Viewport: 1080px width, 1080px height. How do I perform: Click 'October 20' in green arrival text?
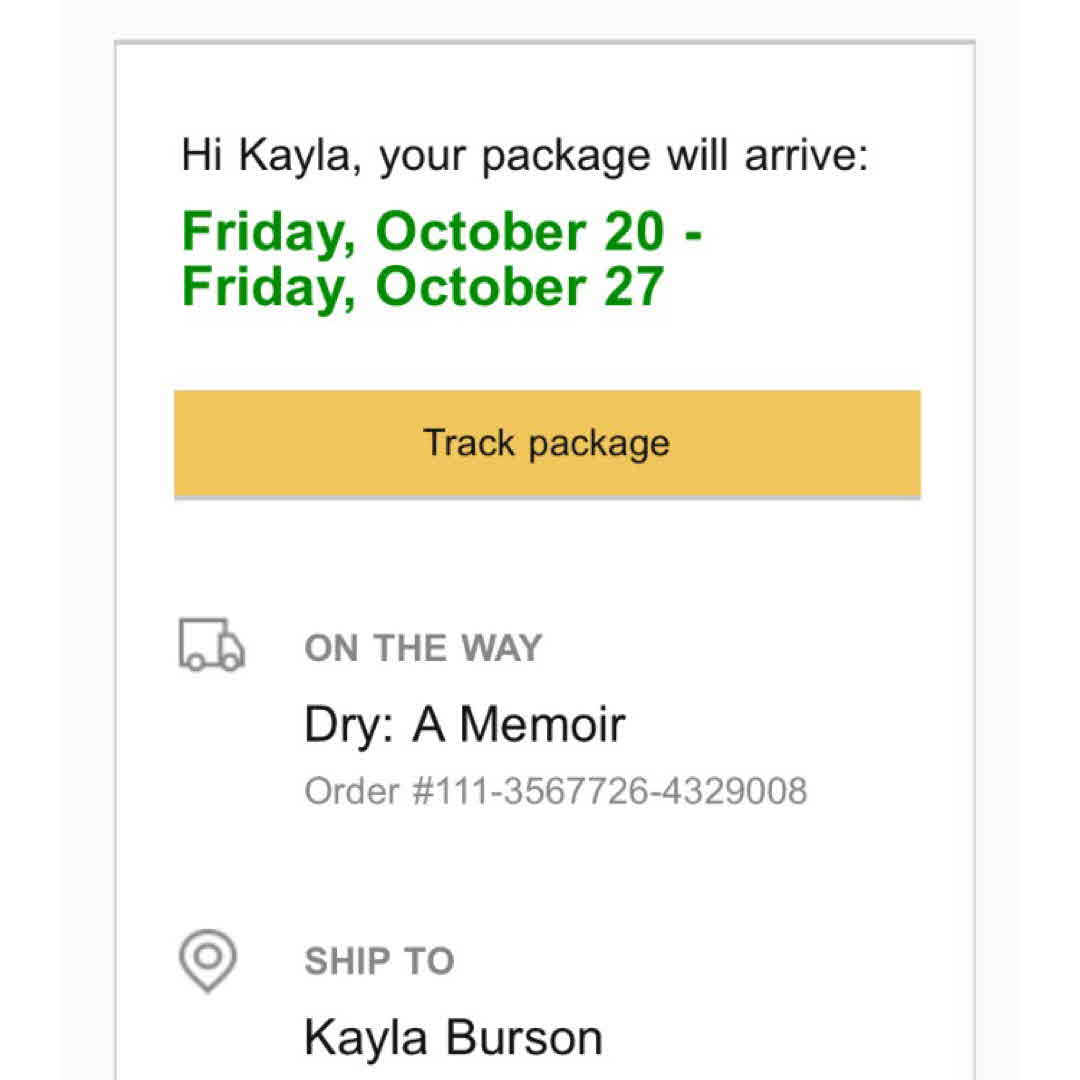pos(519,232)
